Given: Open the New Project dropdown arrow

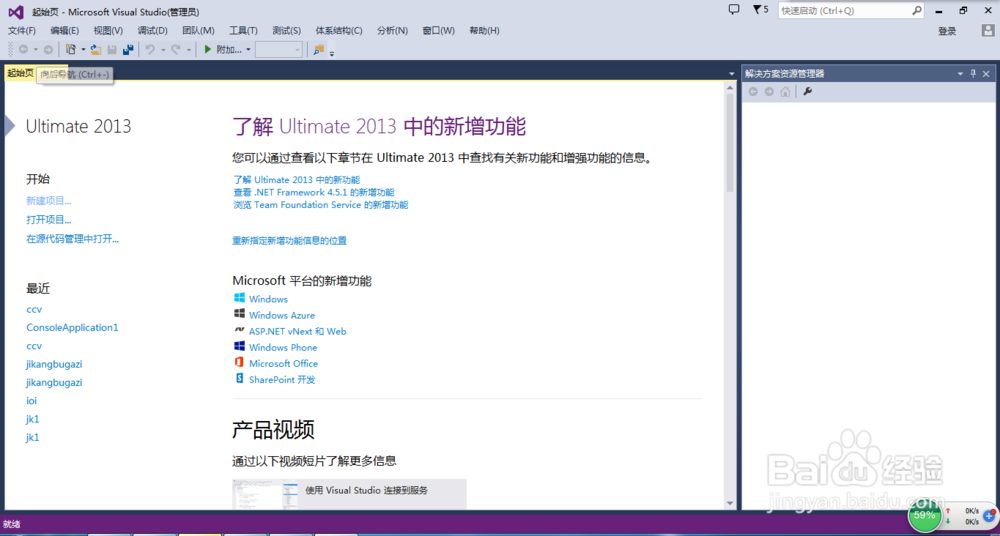Looking at the screenshot, I should click(83, 49).
